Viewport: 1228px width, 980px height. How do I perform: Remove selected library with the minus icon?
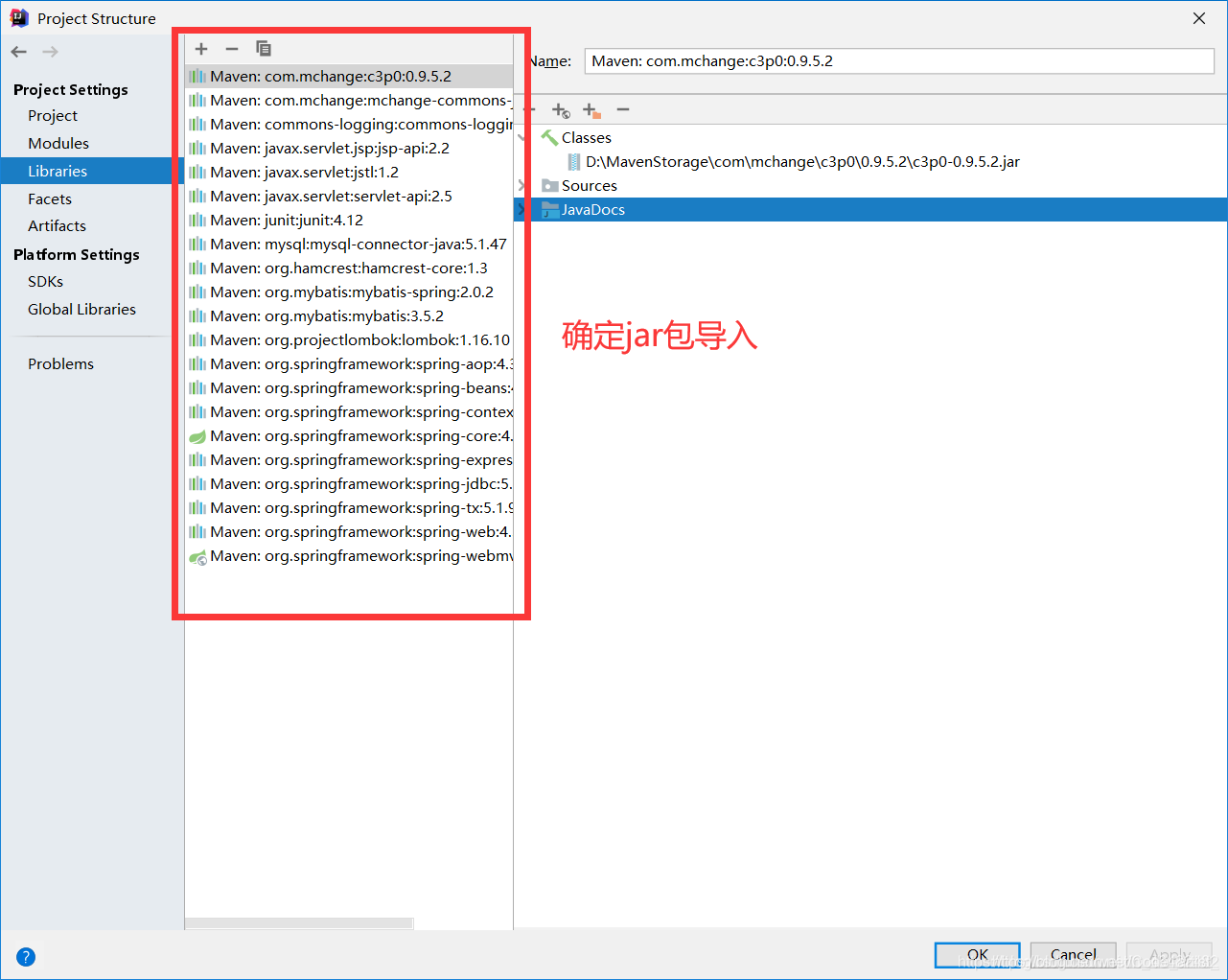[232, 49]
